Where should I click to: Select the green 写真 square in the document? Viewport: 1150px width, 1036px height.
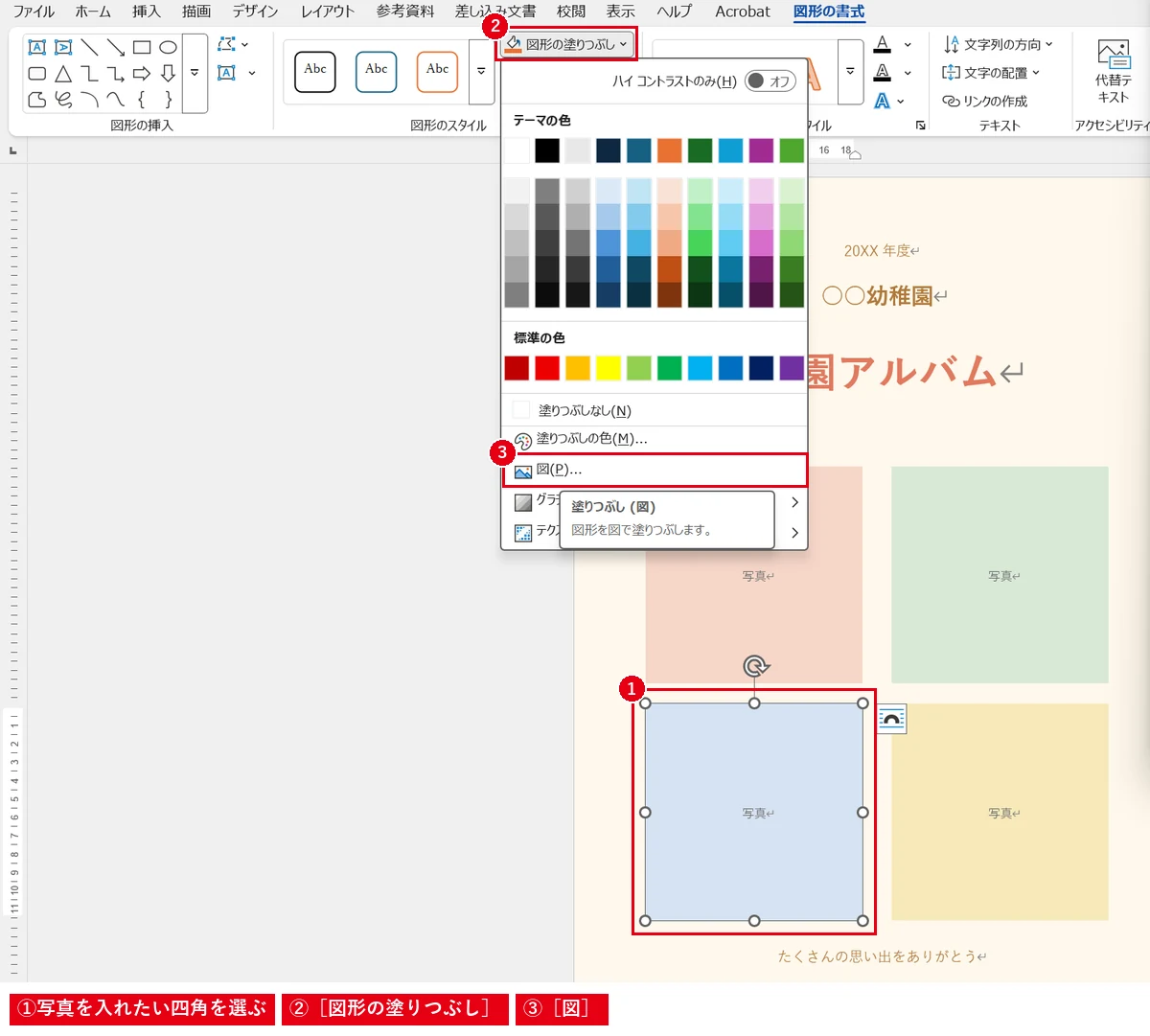[x=1000, y=575]
